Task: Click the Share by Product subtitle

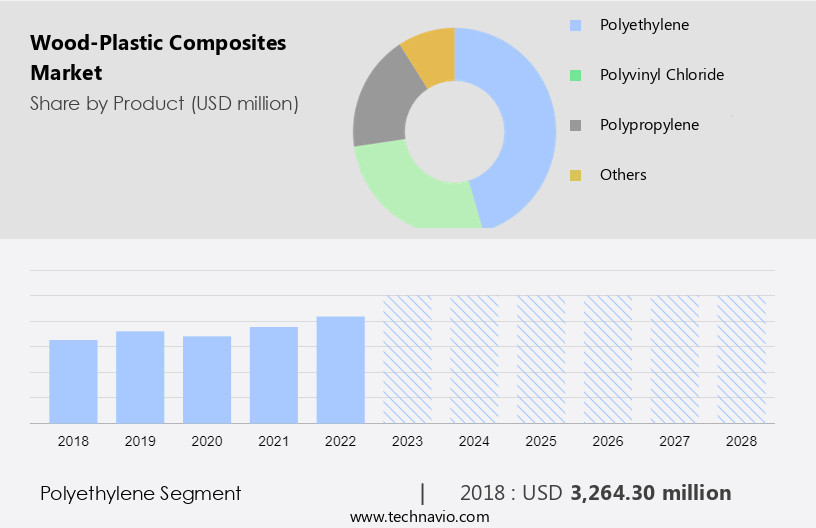Action: (x=164, y=104)
